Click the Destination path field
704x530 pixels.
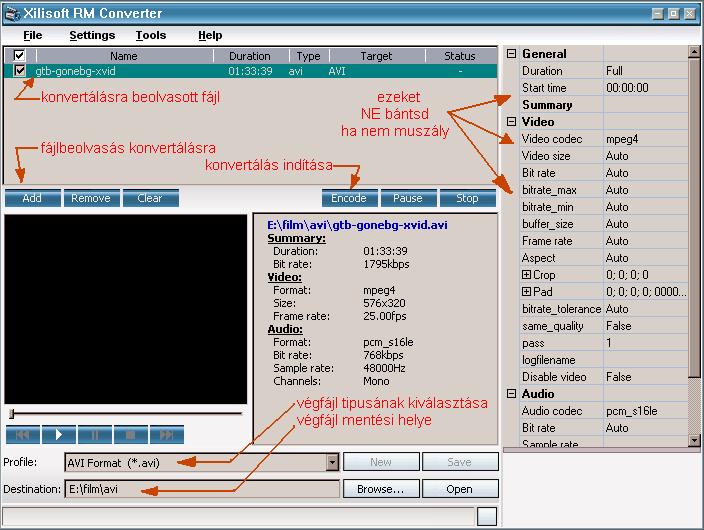pyautogui.click(x=200, y=489)
